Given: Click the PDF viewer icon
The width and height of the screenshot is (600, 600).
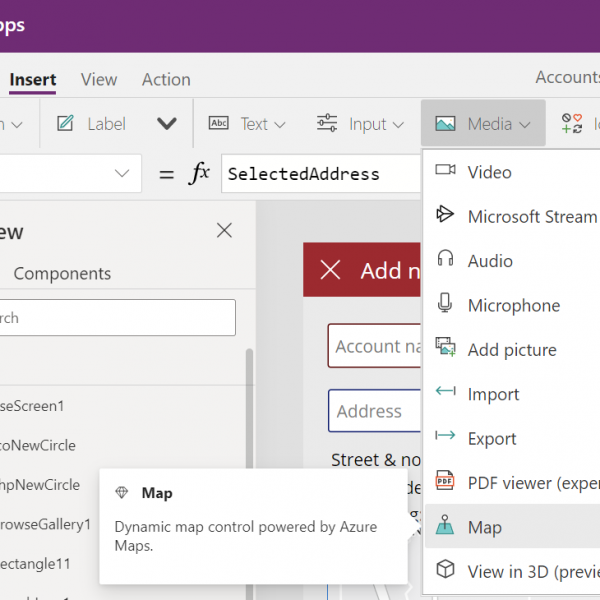Looking at the screenshot, I should (x=445, y=480).
